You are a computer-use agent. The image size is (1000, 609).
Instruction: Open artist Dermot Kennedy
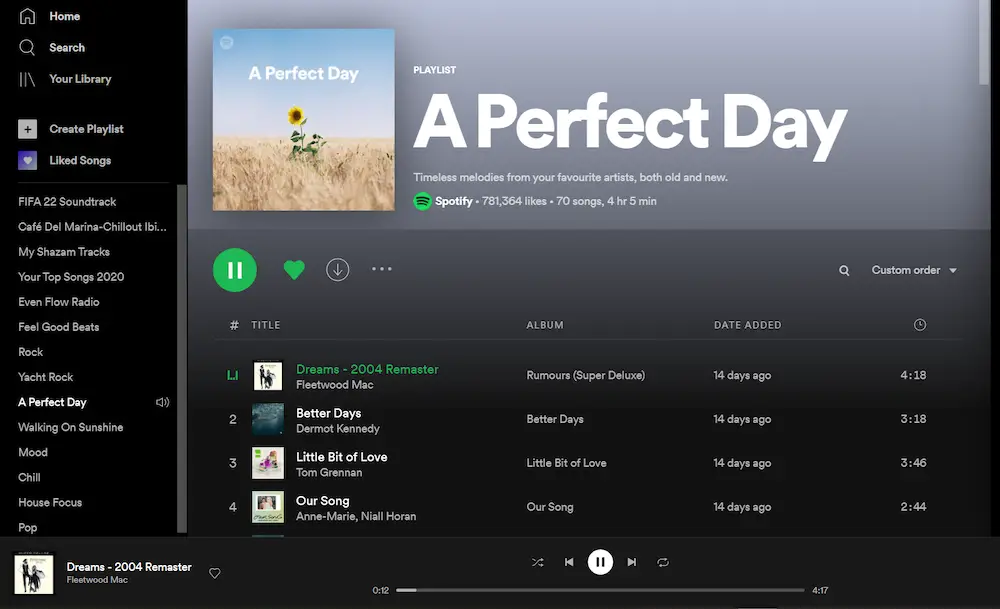click(x=338, y=429)
